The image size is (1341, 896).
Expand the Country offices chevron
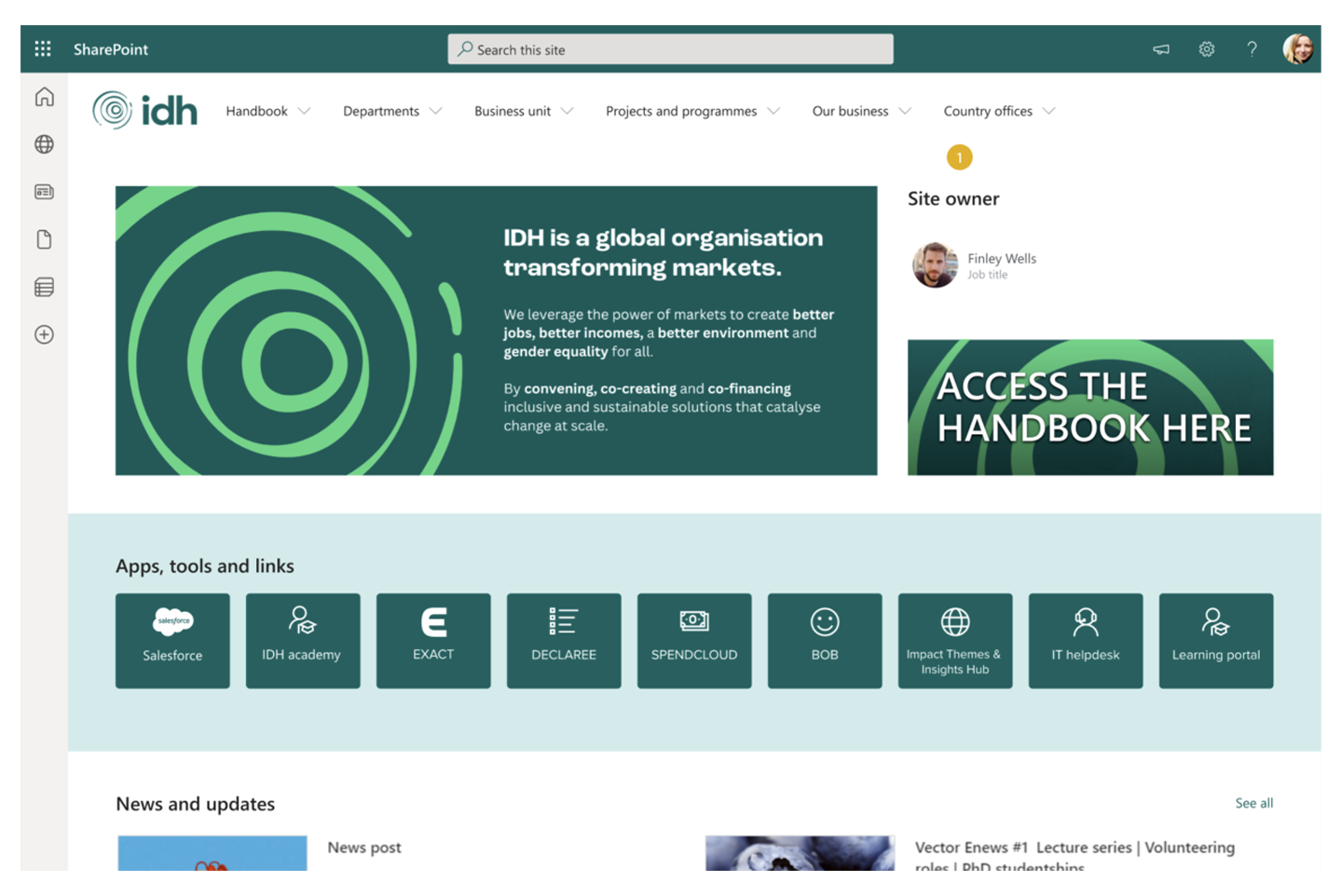(x=1048, y=111)
